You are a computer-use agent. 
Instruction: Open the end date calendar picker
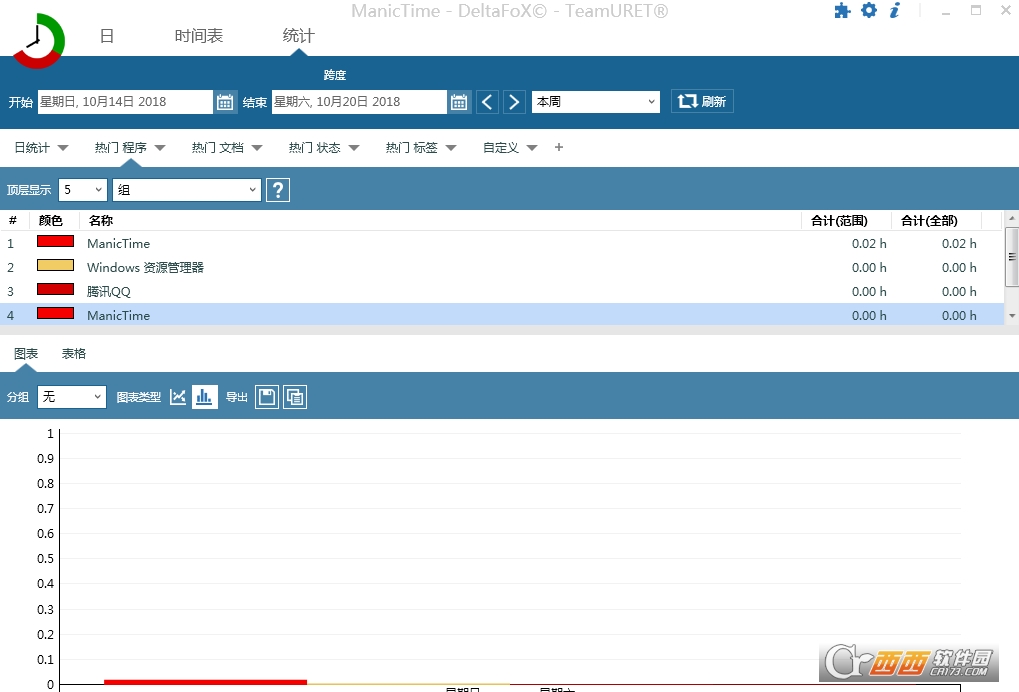point(459,102)
